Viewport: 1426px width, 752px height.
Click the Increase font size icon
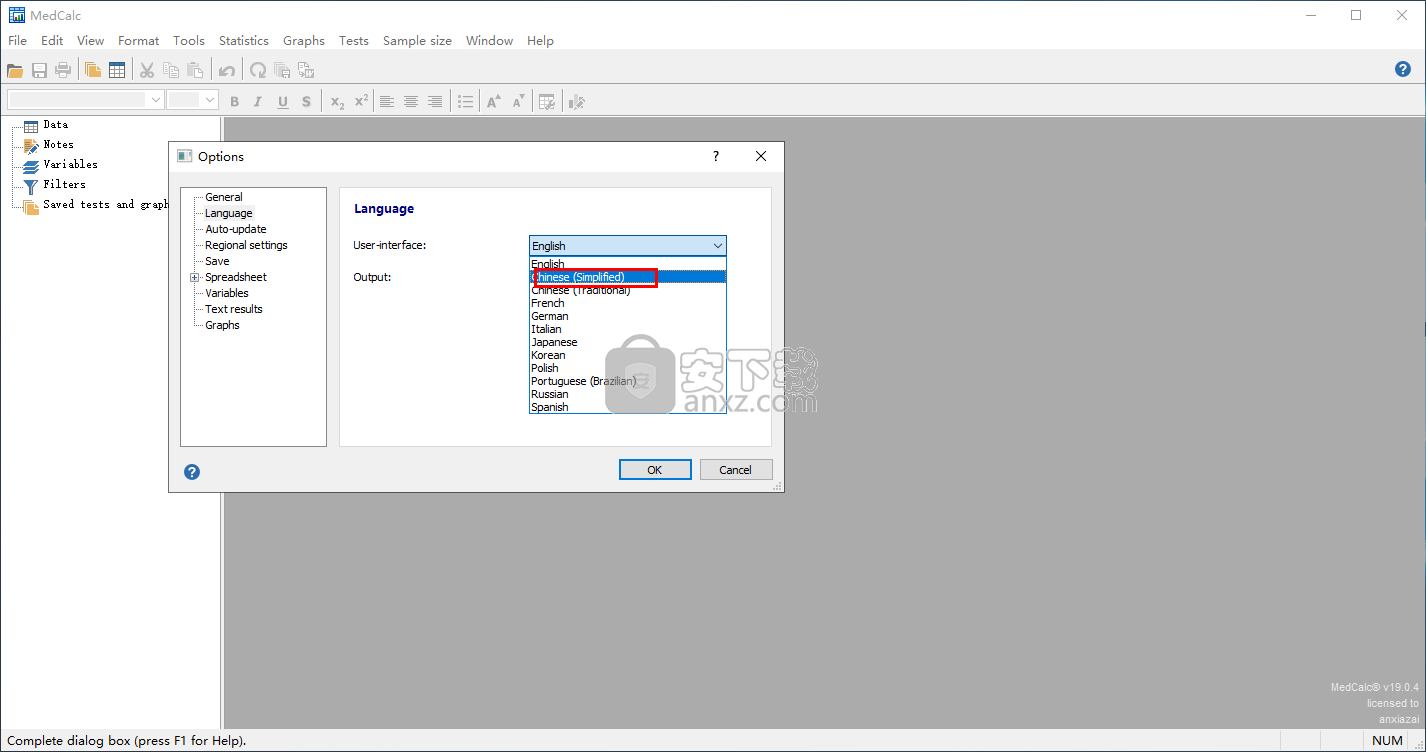pos(494,101)
